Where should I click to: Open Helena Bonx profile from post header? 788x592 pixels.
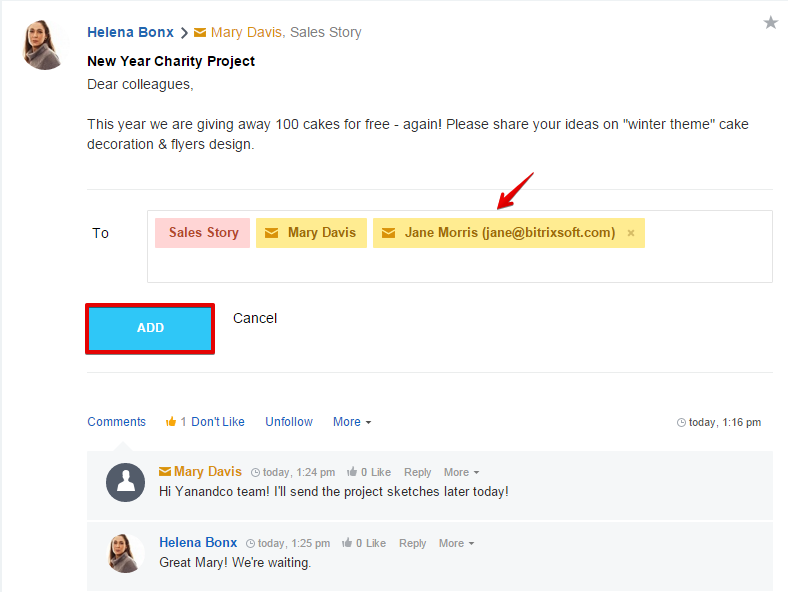click(130, 32)
